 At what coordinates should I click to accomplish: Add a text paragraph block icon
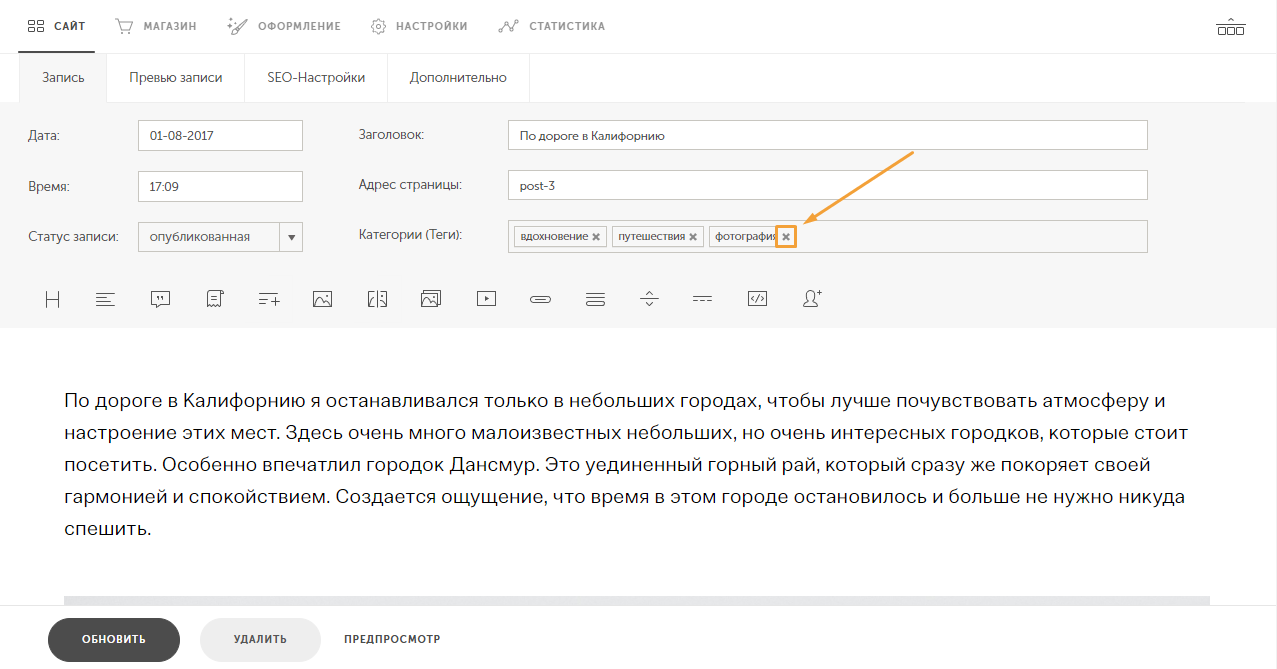click(106, 298)
